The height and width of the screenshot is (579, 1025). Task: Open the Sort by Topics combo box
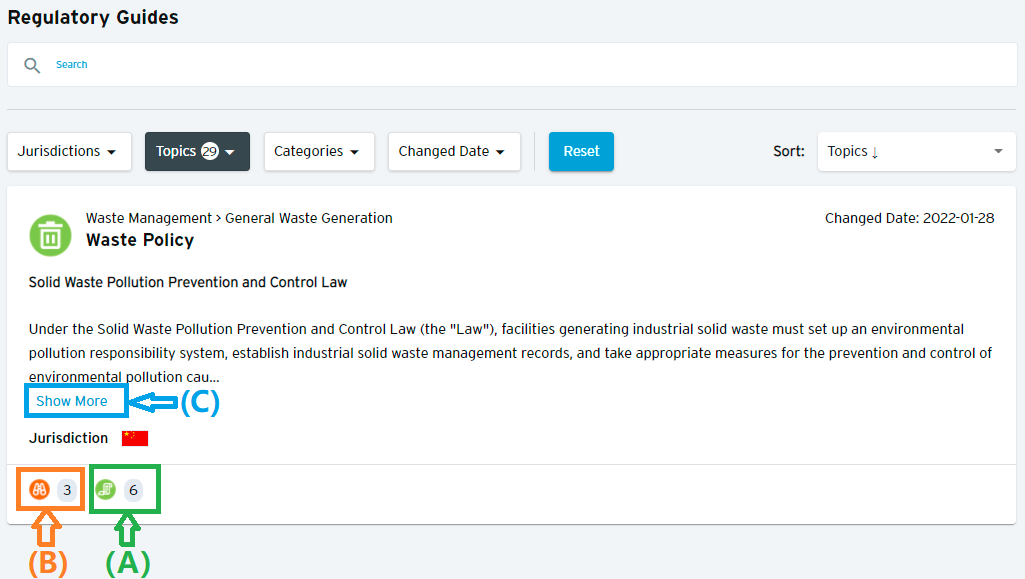[x=916, y=152]
